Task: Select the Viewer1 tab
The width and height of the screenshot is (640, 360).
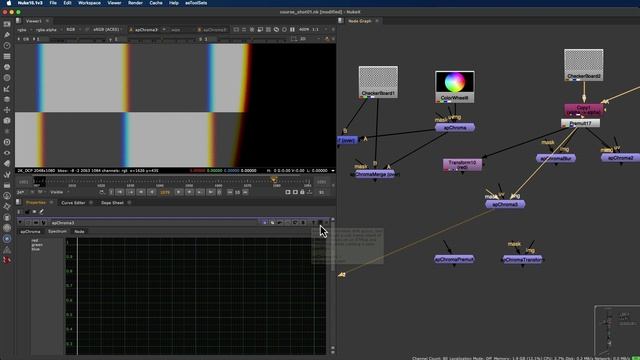Action: (x=33, y=21)
